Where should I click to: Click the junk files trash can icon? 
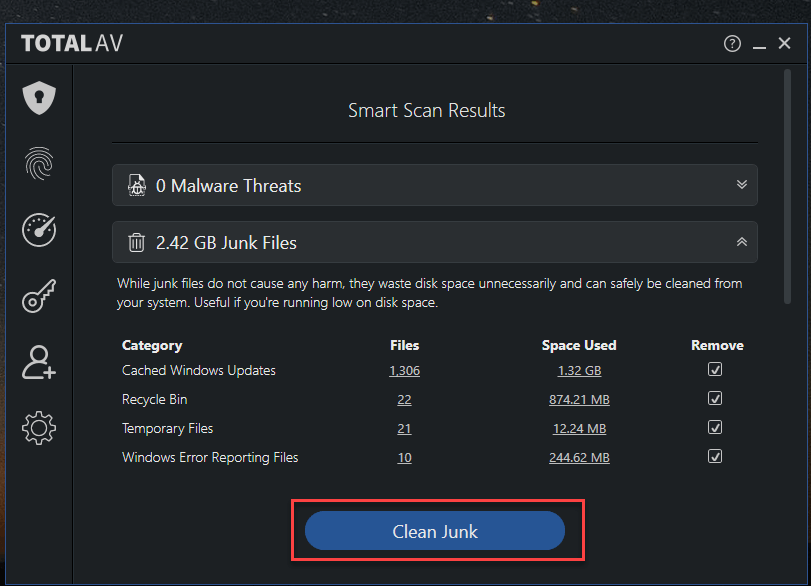[137, 242]
